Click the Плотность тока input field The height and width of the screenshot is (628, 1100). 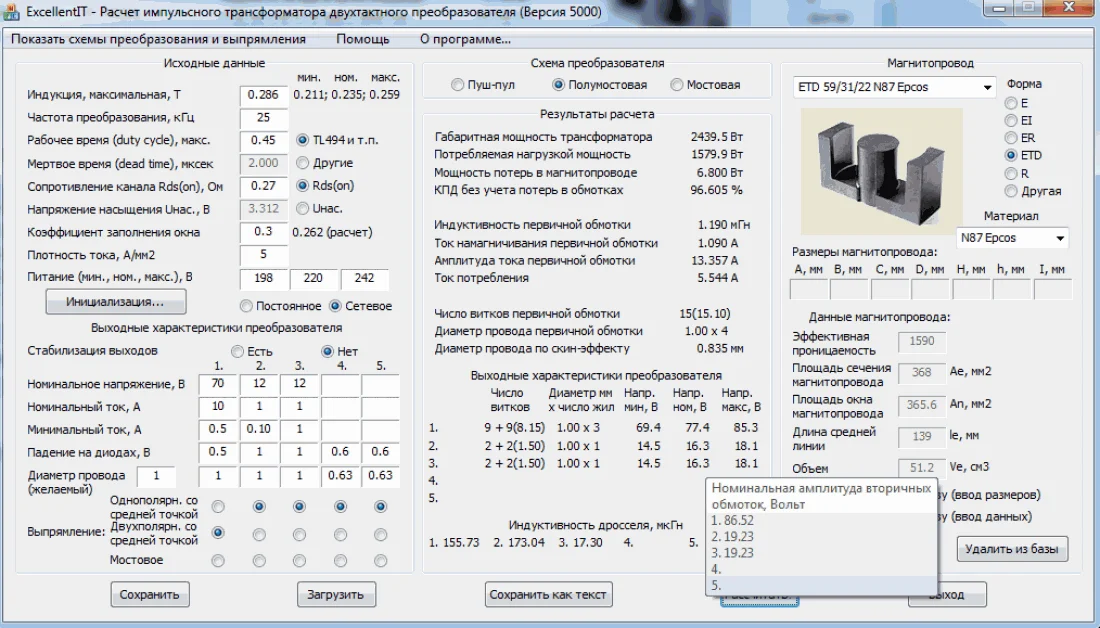tap(264, 255)
